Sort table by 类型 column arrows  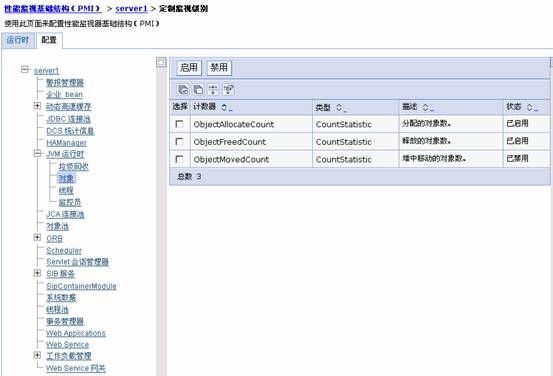pyautogui.click(x=340, y=108)
